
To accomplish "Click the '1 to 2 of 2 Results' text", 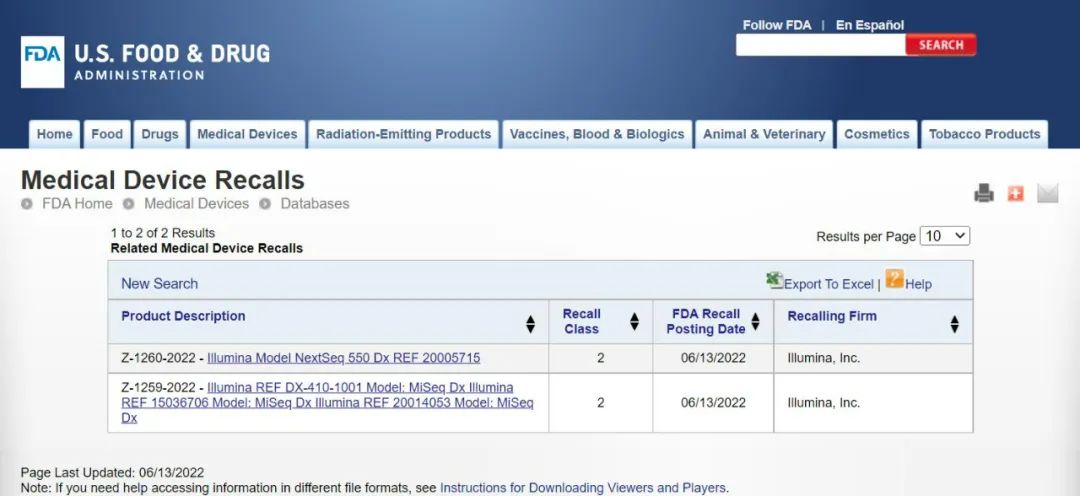I will (163, 233).
